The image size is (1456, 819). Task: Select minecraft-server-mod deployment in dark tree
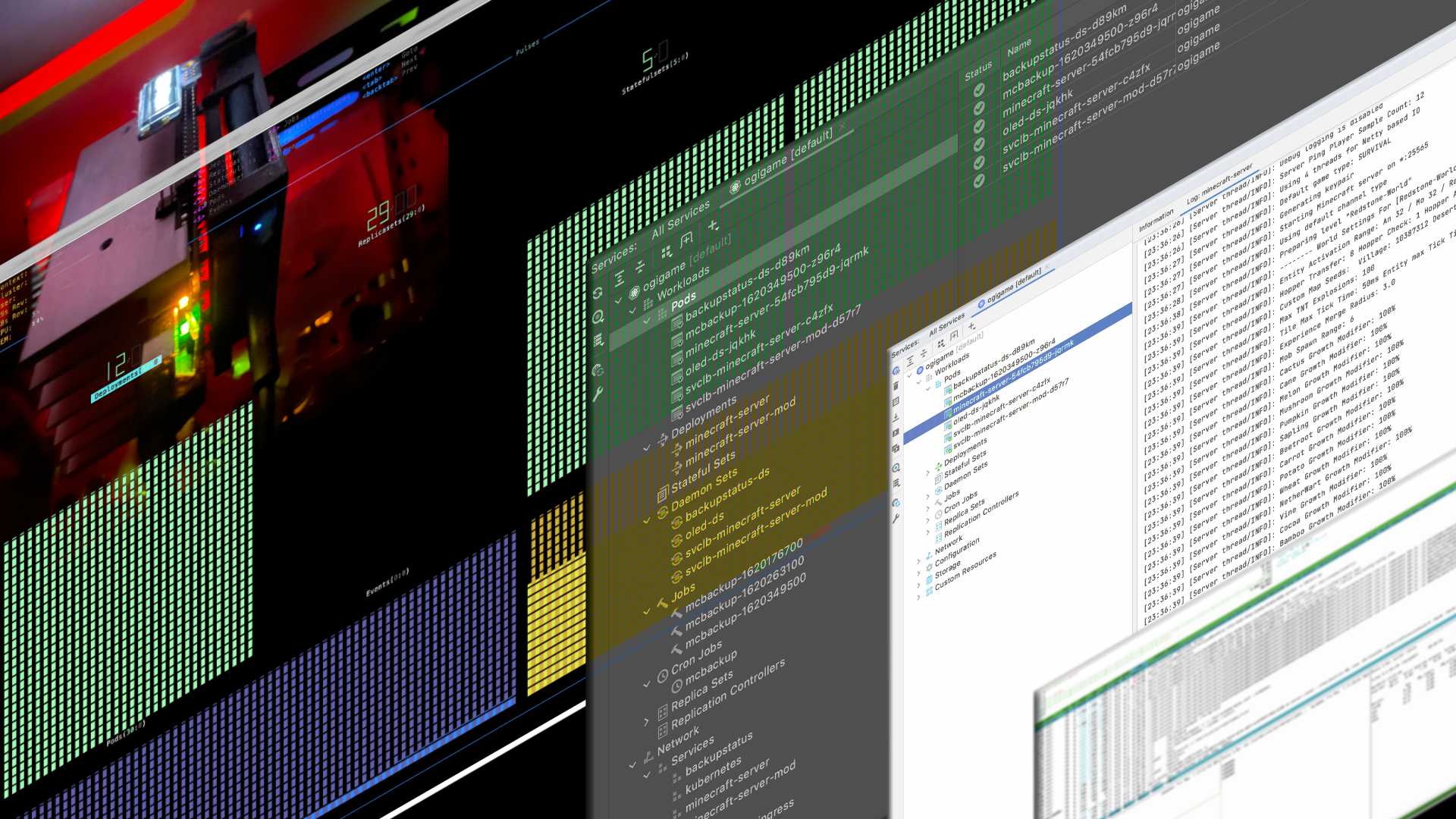pos(740,432)
